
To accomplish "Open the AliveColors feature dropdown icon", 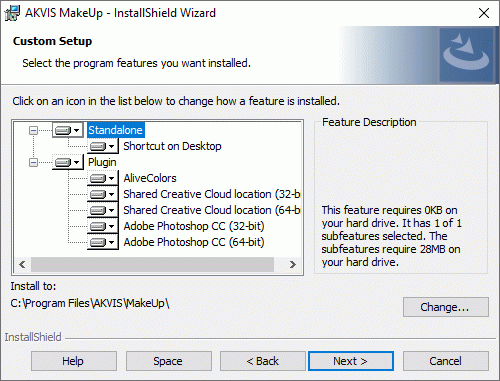I will pos(103,178).
